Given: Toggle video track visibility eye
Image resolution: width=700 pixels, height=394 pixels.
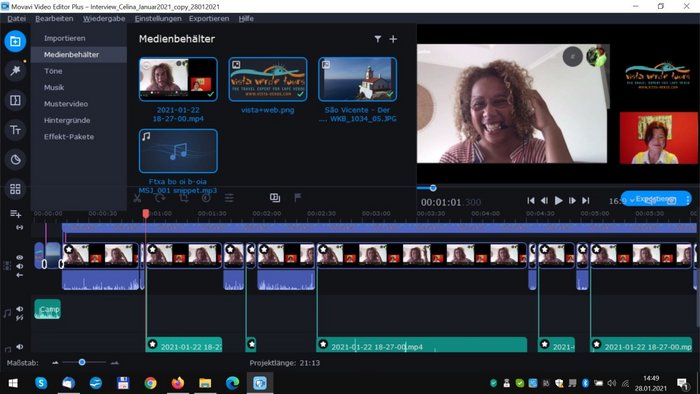Looking at the screenshot, I should pos(20,257).
